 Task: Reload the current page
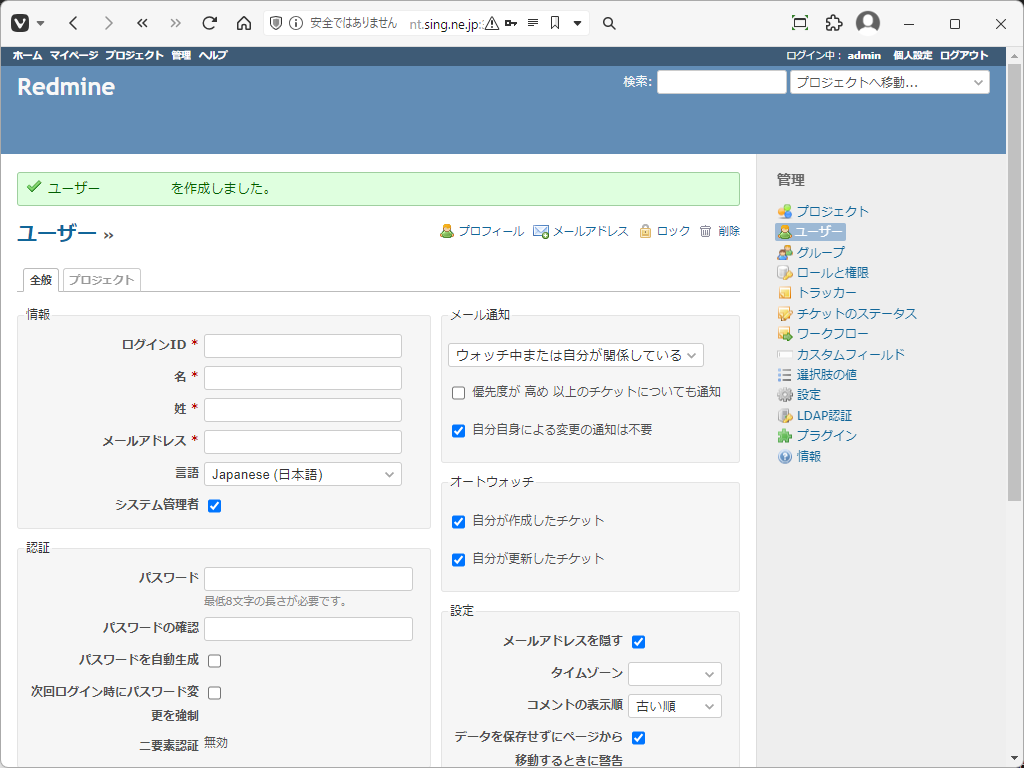(x=209, y=24)
